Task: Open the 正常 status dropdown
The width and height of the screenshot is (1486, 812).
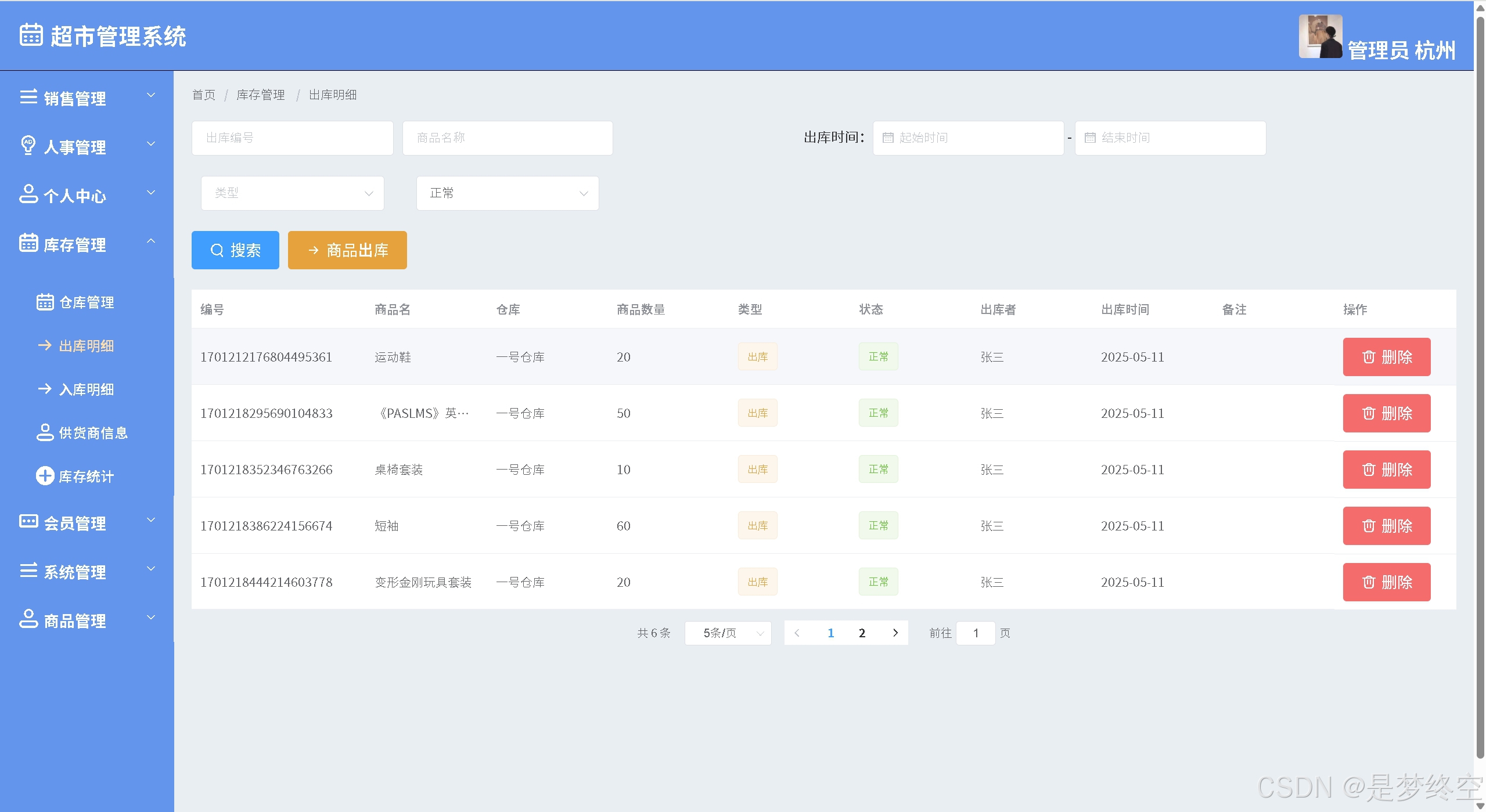Action: point(507,193)
